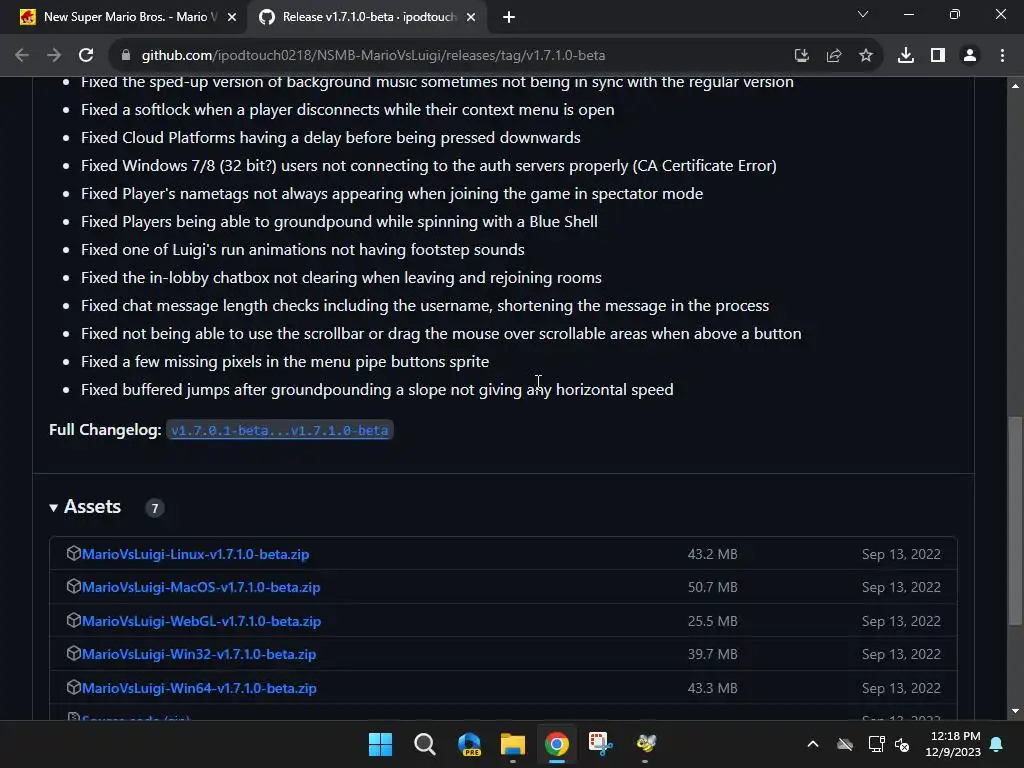This screenshot has height=768, width=1024.
Task: Click package icon beside WebGL zip
Action: point(73,620)
